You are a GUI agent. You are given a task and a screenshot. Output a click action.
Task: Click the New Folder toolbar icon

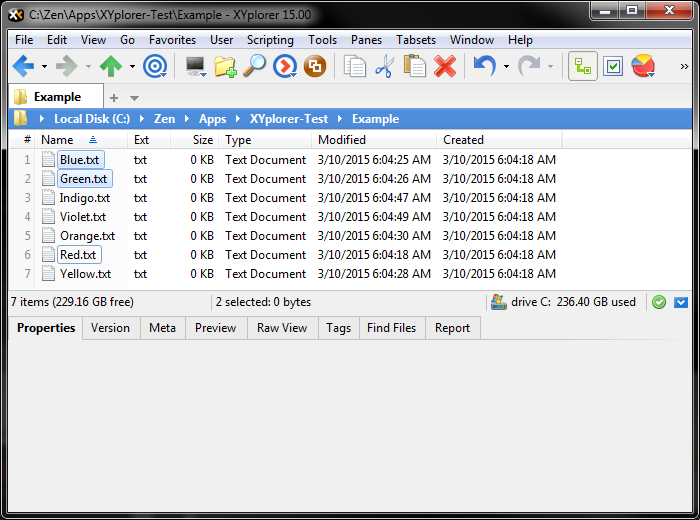pyautogui.click(x=225, y=67)
